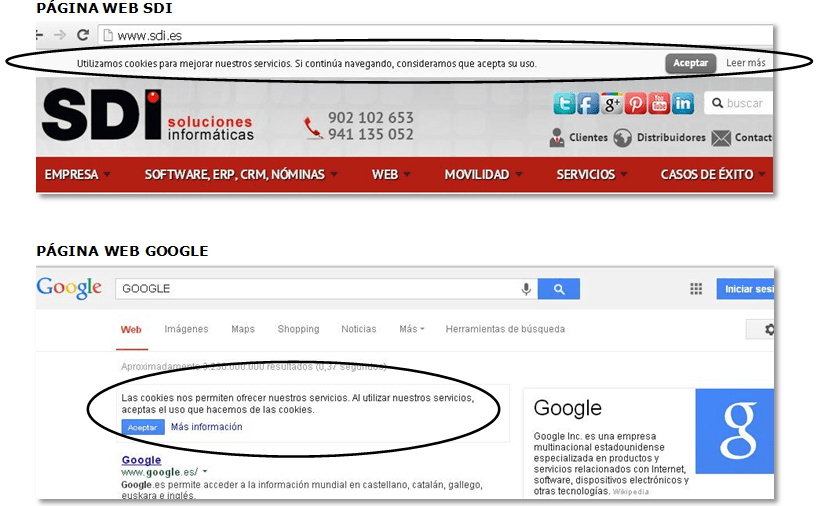Click the Google voice search microphone
Viewport: 819px width, 506px height.
point(526,289)
